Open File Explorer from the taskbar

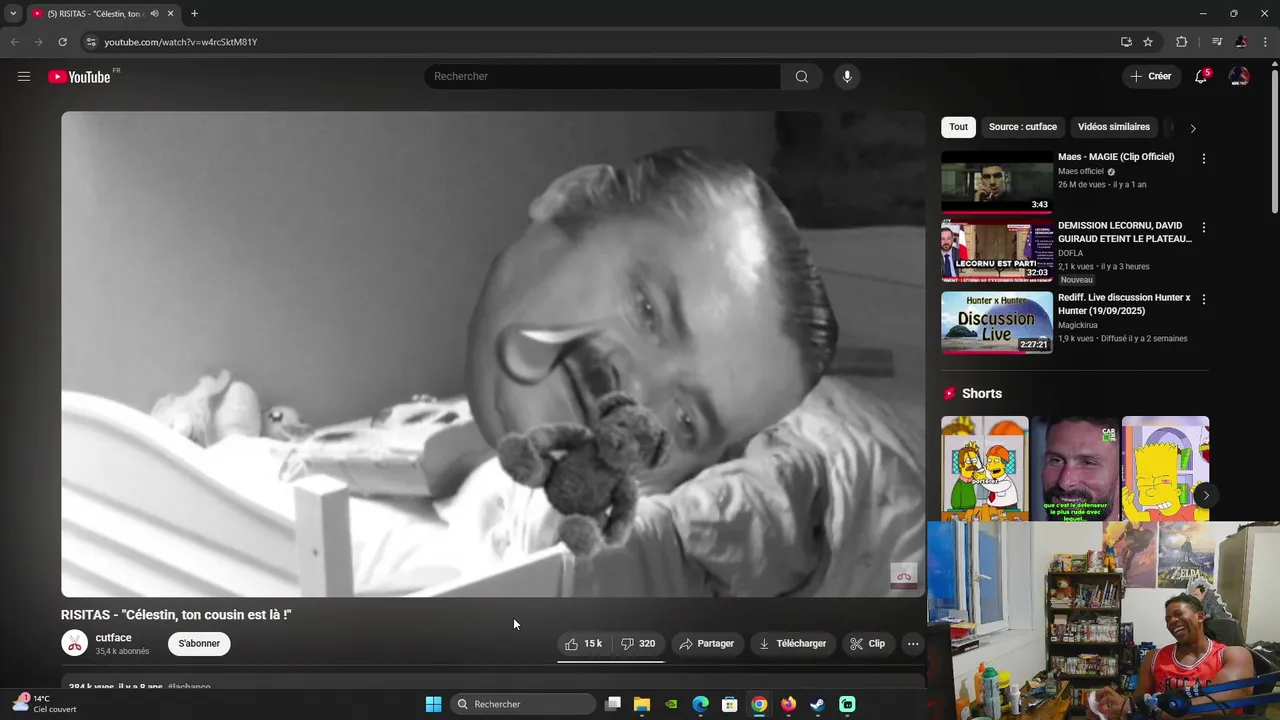pyautogui.click(x=642, y=704)
